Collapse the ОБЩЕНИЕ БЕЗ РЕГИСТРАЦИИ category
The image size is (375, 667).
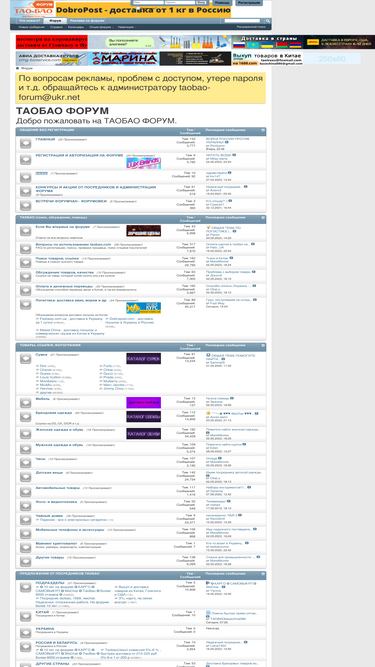[x=263, y=130]
